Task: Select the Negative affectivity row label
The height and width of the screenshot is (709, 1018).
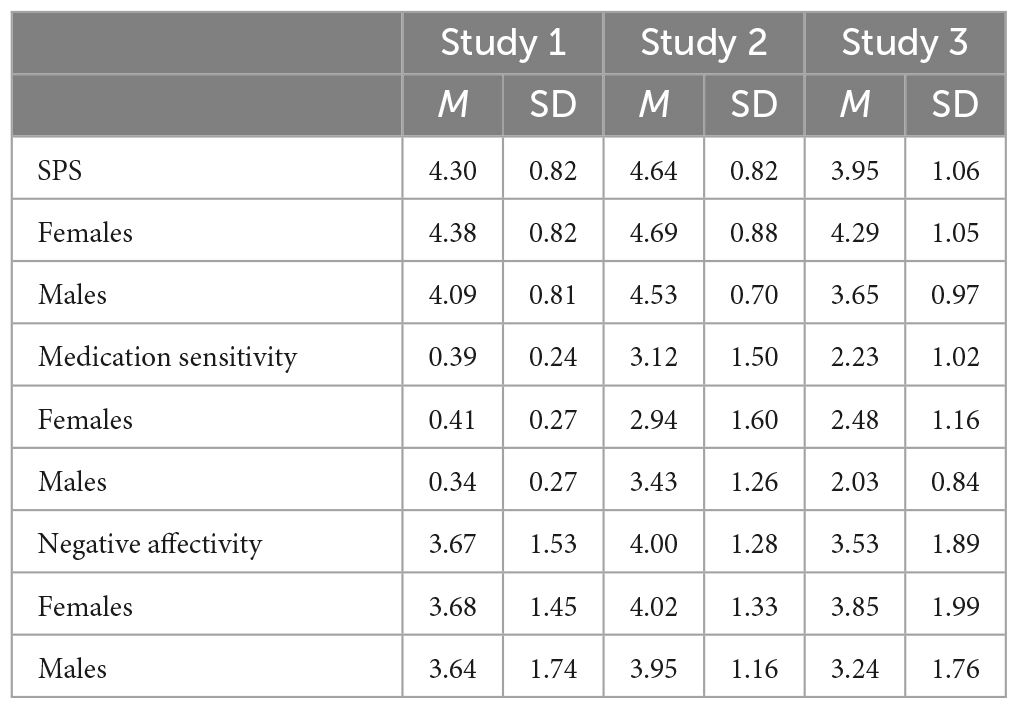Action: [x=150, y=544]
